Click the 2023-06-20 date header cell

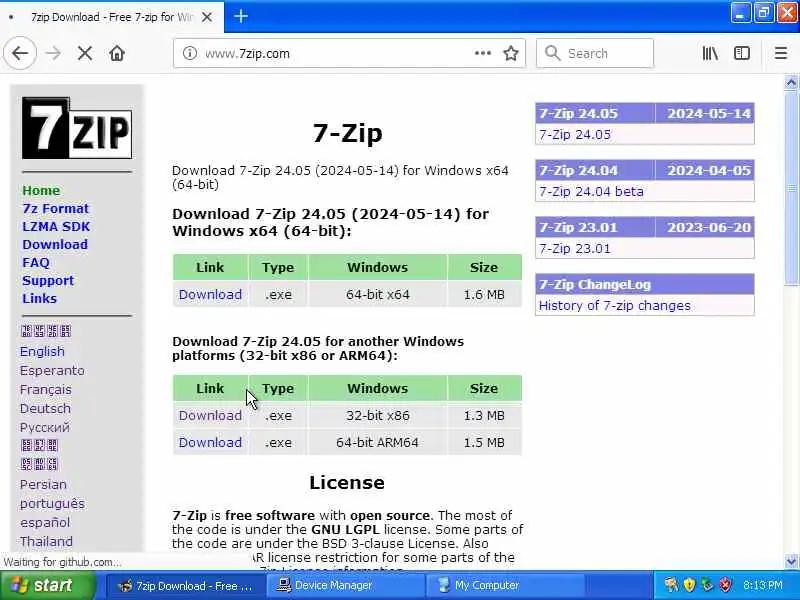(x=705, y=227)
